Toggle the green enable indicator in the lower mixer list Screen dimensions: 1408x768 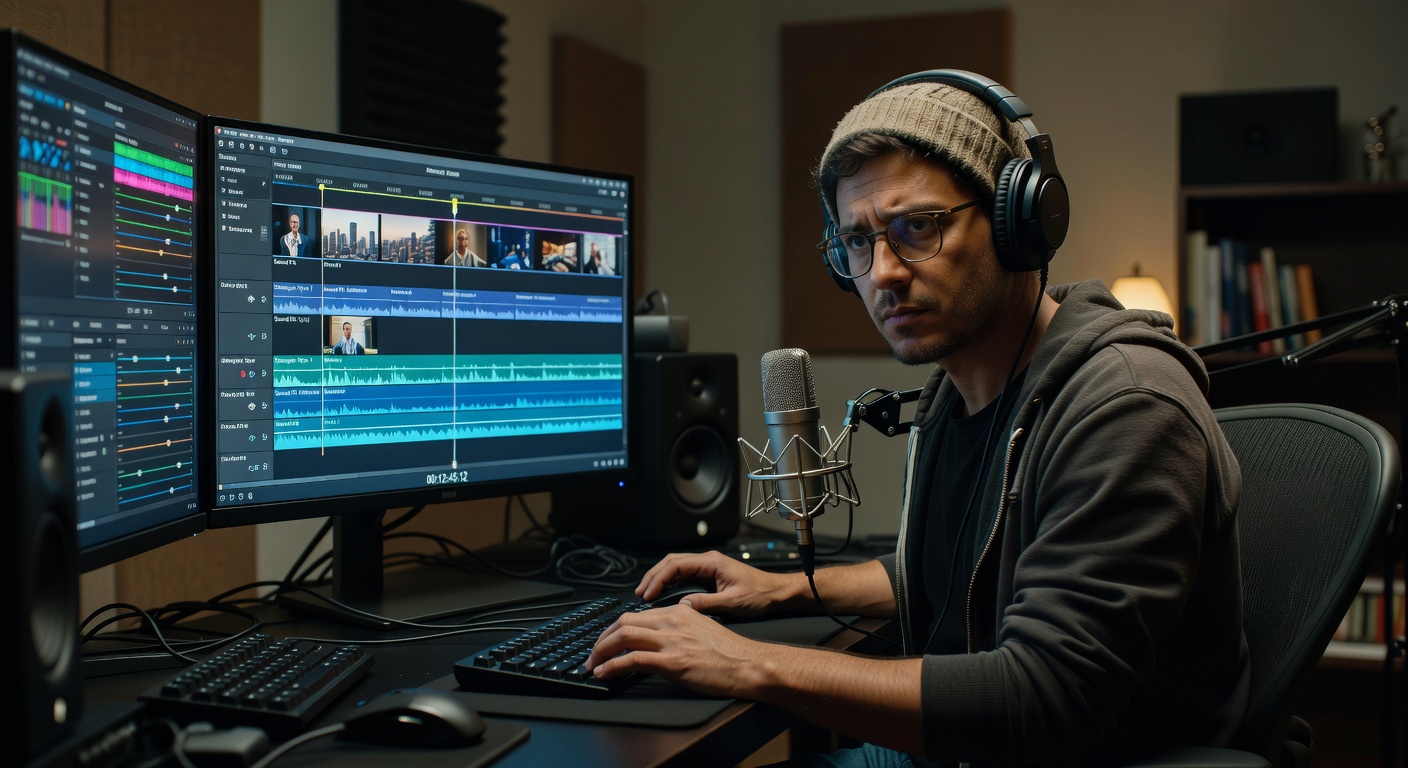click(102, 451)
